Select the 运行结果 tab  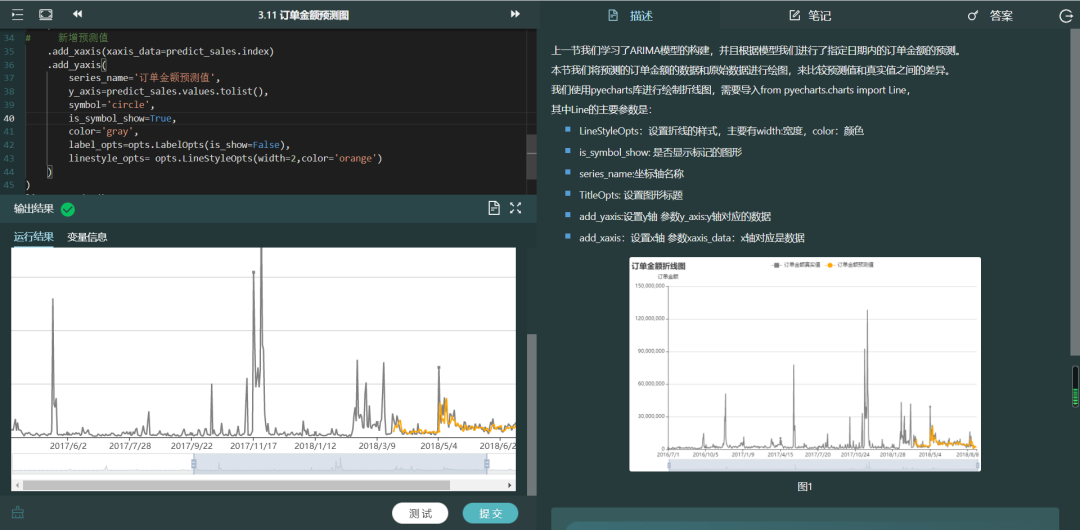[34, 237]
